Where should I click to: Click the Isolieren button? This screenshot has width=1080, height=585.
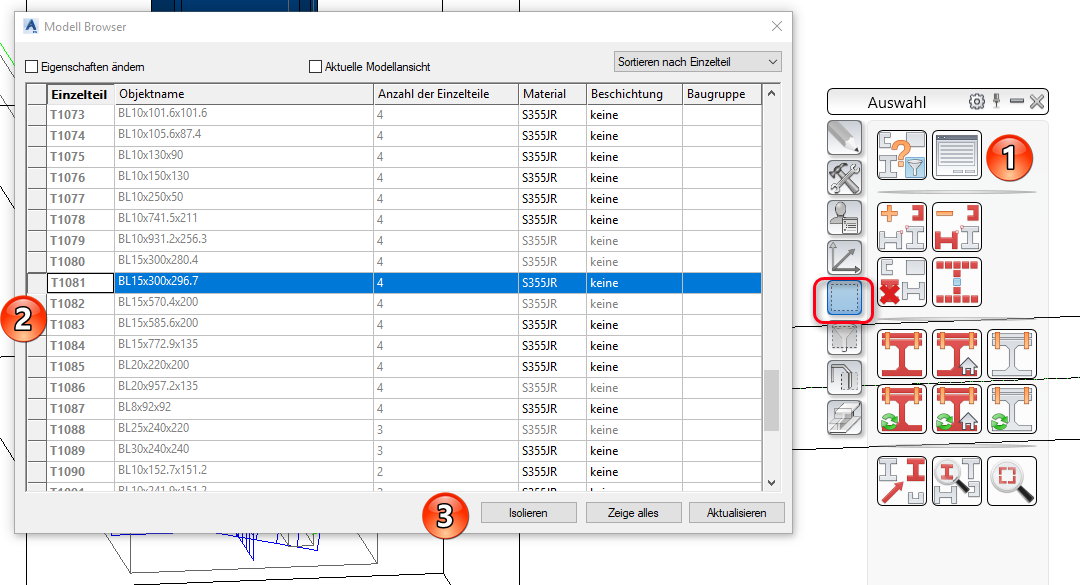point(528,513)
